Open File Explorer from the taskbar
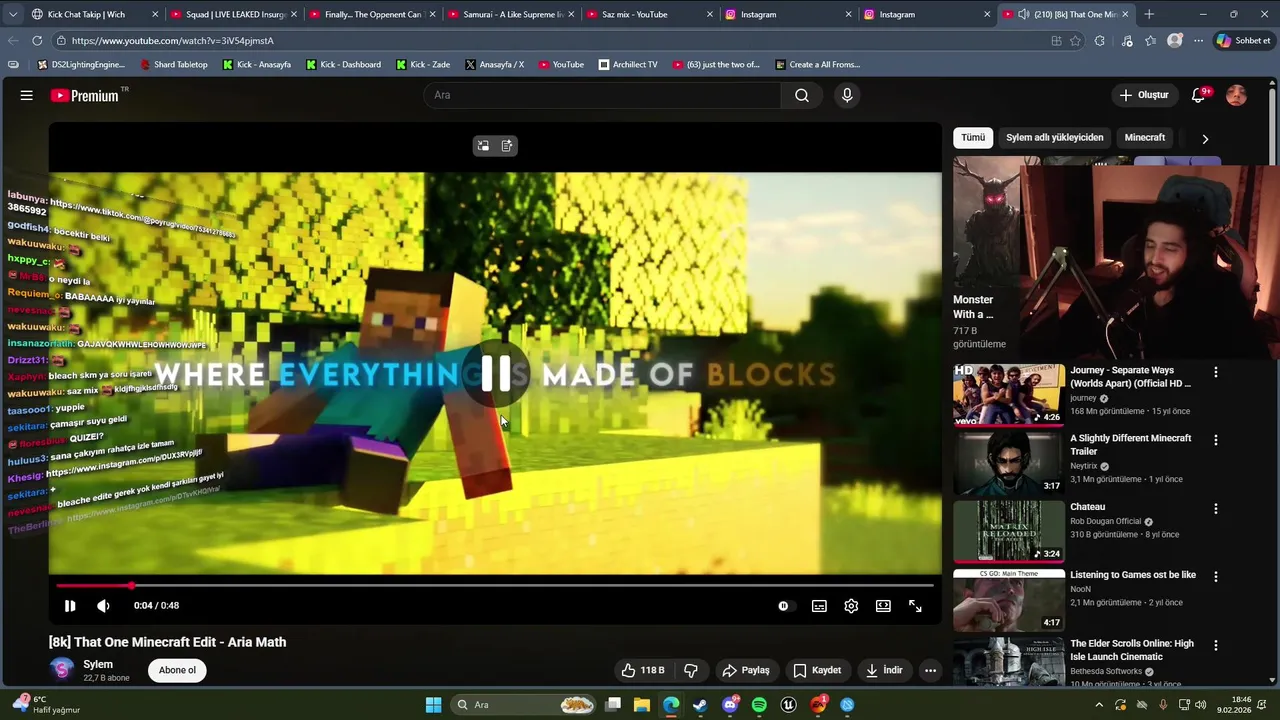This screenshot has width=1280, height=720. (x=642, y=705)
